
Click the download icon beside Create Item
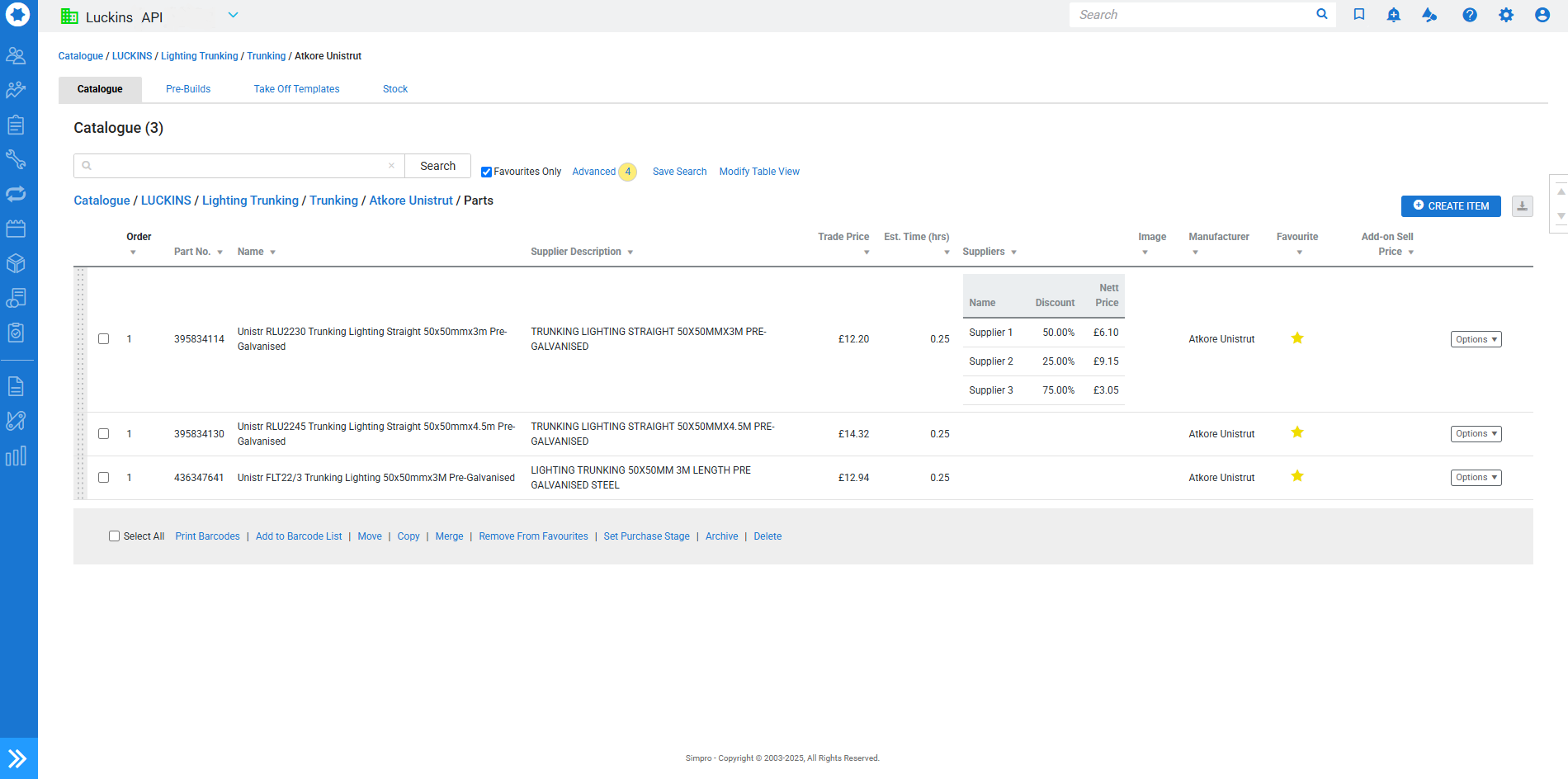(1522, 206)
